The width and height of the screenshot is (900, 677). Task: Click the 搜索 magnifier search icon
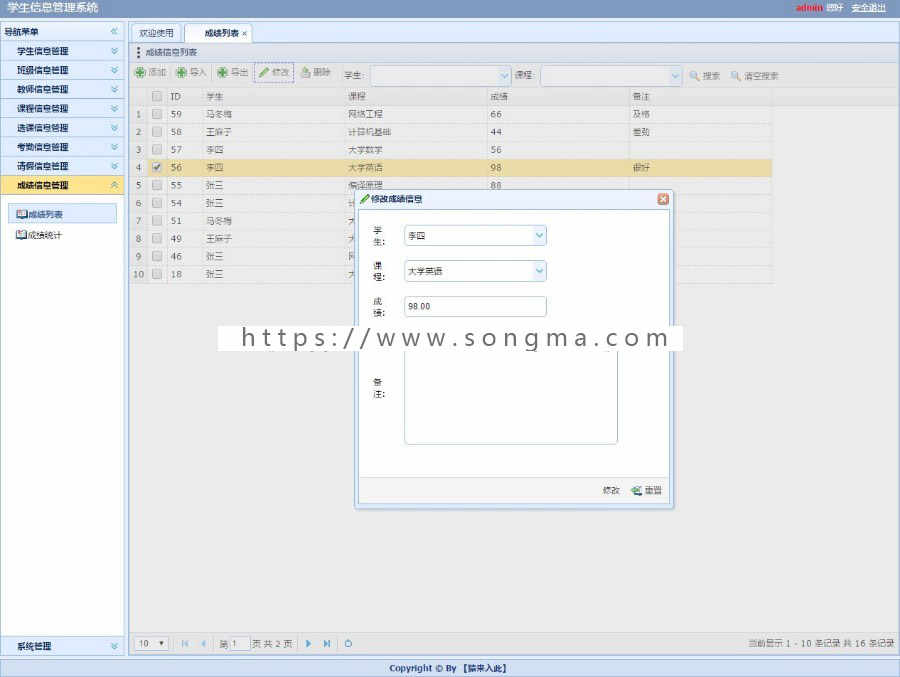click(x=695, y=75)
